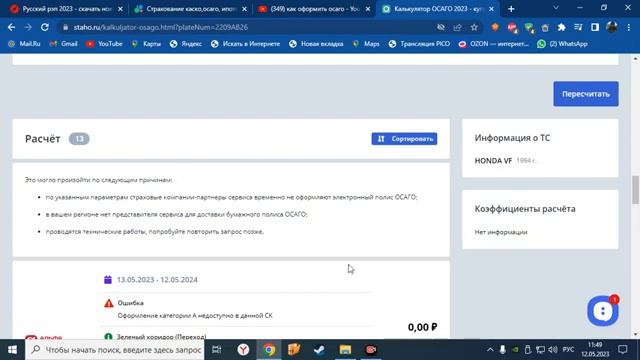Image resolution: width=640 pixels, height=360 pixels.
Task: Open the YouTube bookmark
Action: pyautogui.click(x=104, y=44)
